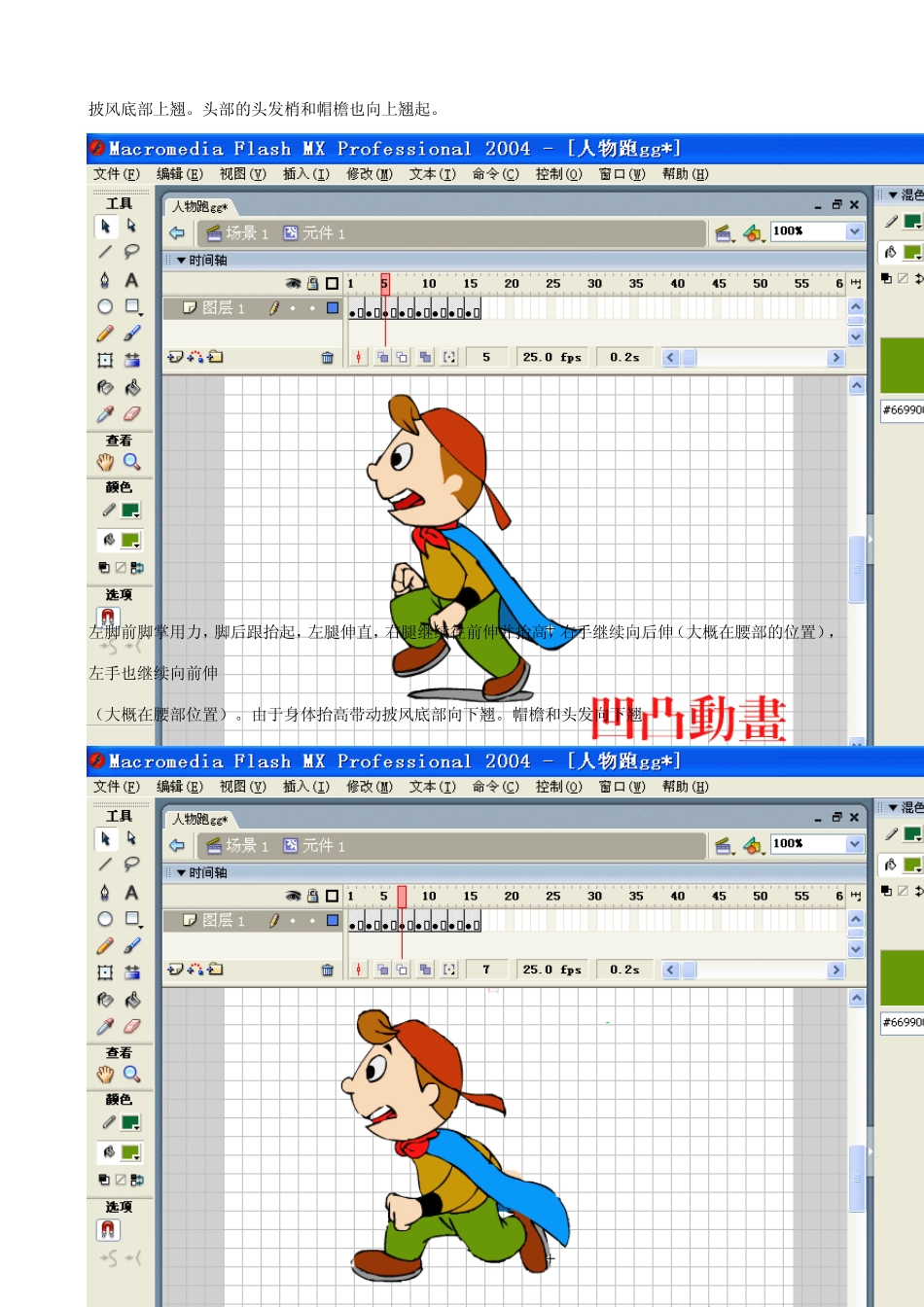924x1307 pixels.
Task: Select the Oval tool in upper Flash window
Action: point(105,306)
